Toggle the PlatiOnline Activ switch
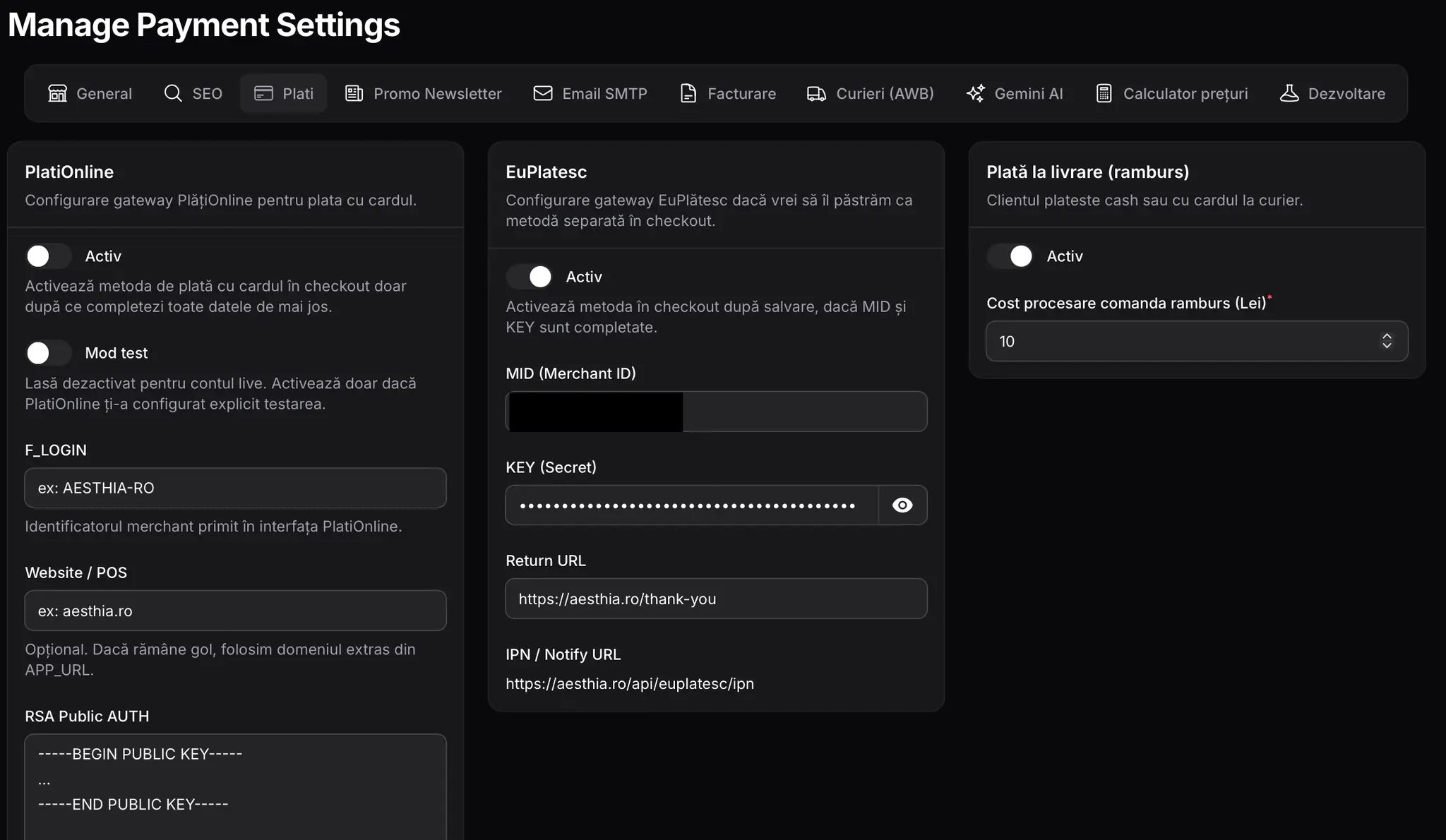The height and width of the screenshot is (840, 1446). [x=49, y=256]
